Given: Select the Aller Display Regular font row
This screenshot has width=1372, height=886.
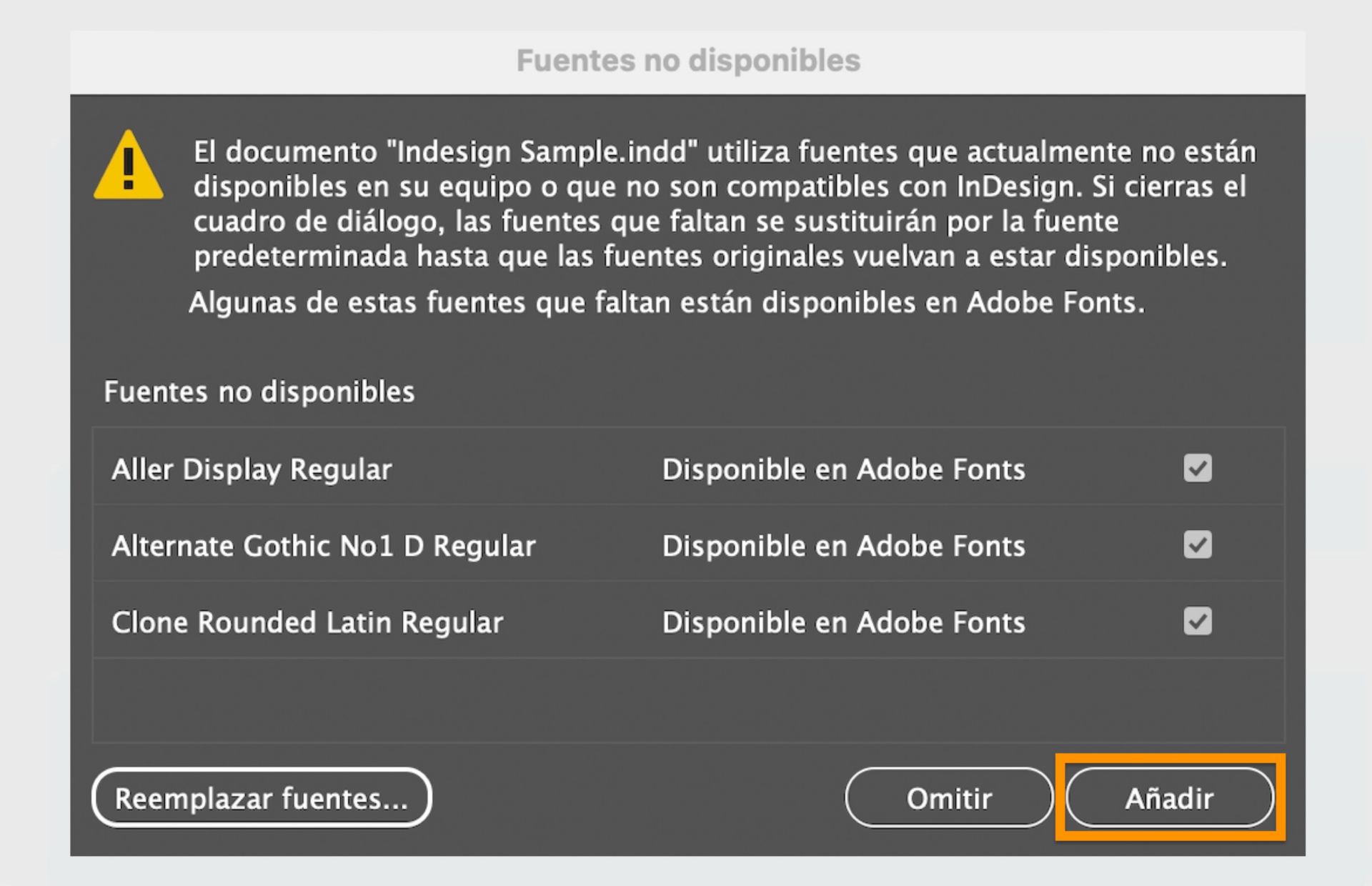Looking at the screenshot, I should pos(251,469).
